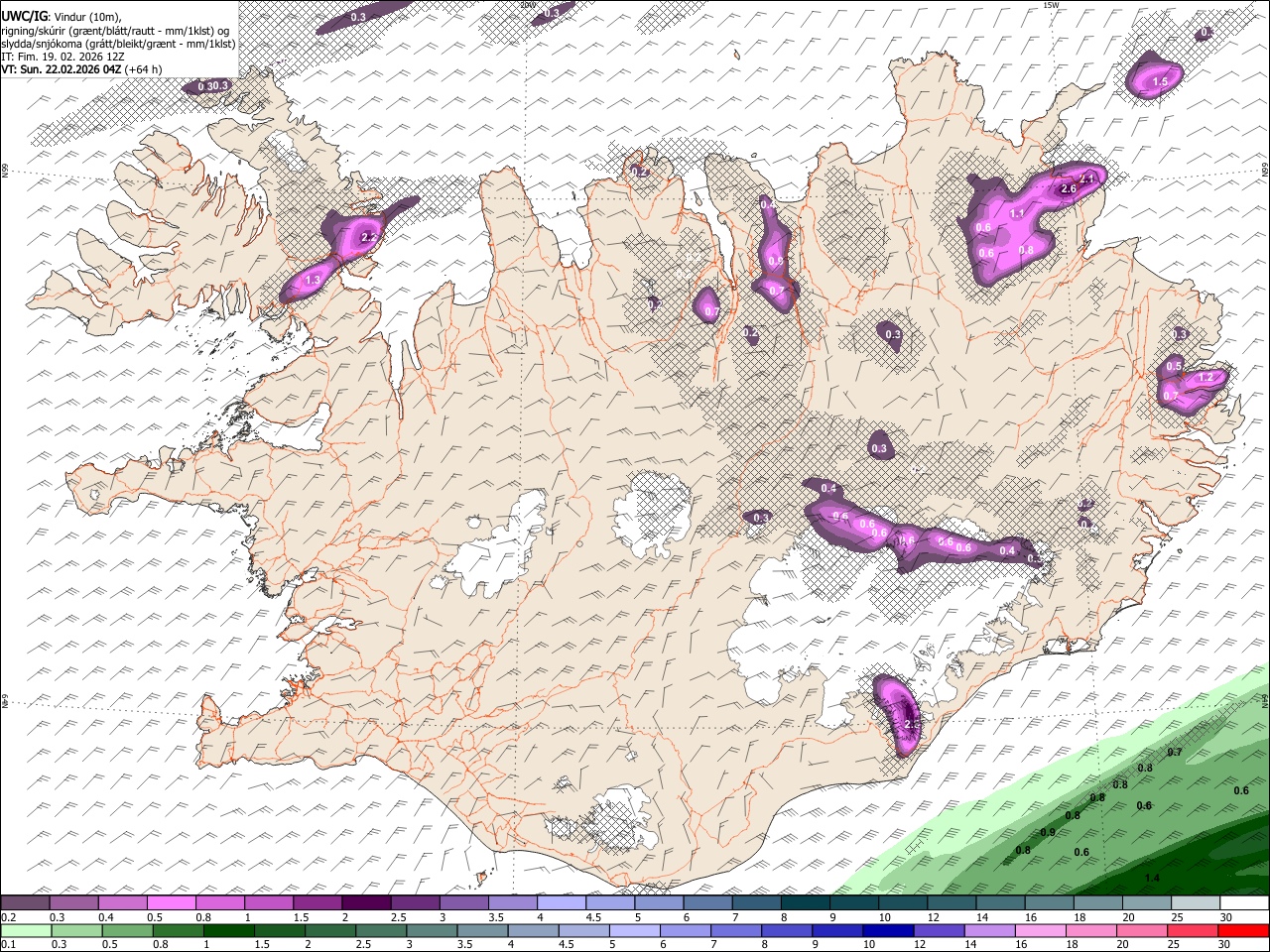Click the "2.2" snowfall value on the map
Image resolution: width=1270 pixels, height=952 pixels.
(369, 237)
